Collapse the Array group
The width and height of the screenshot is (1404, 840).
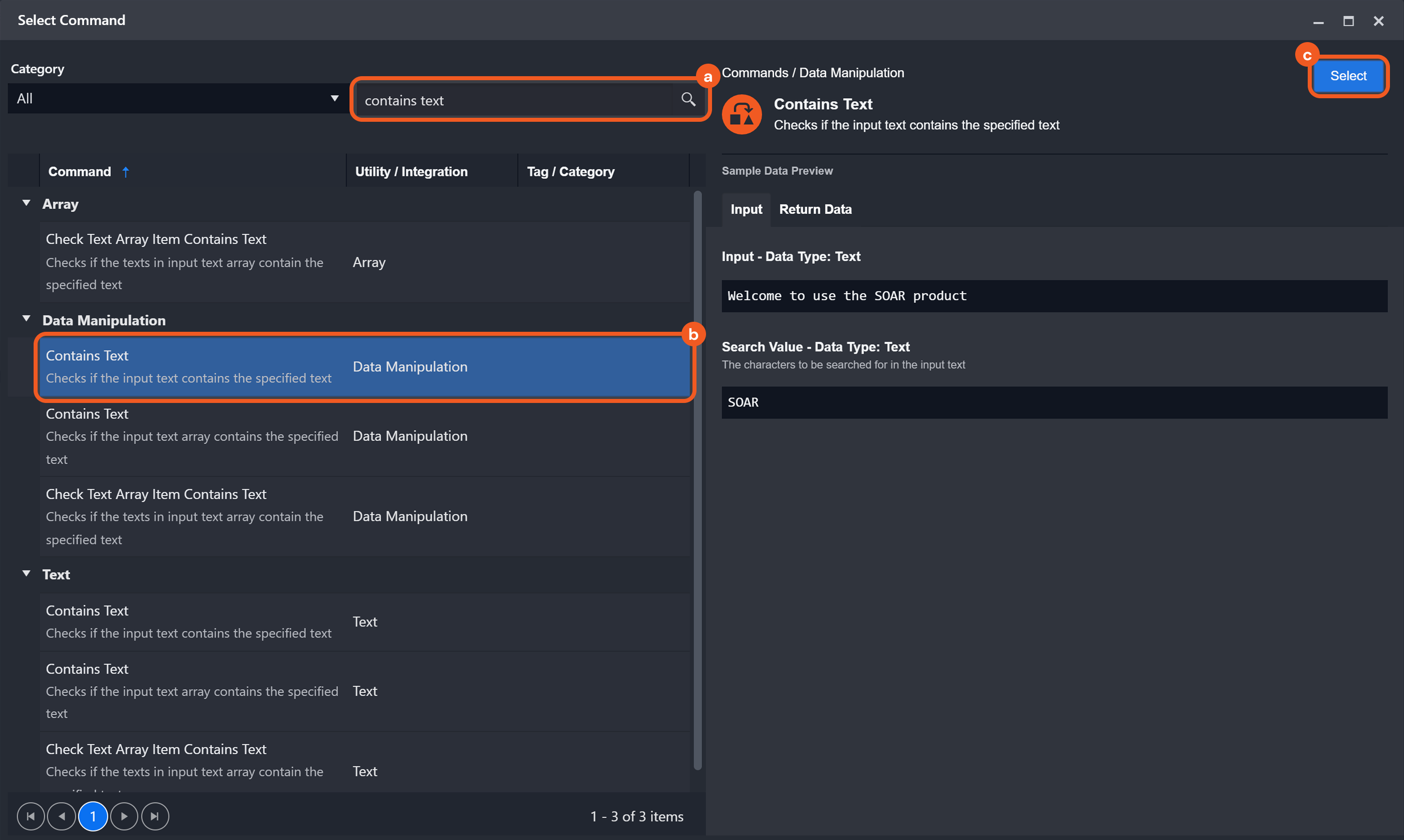tap(26, 203)
